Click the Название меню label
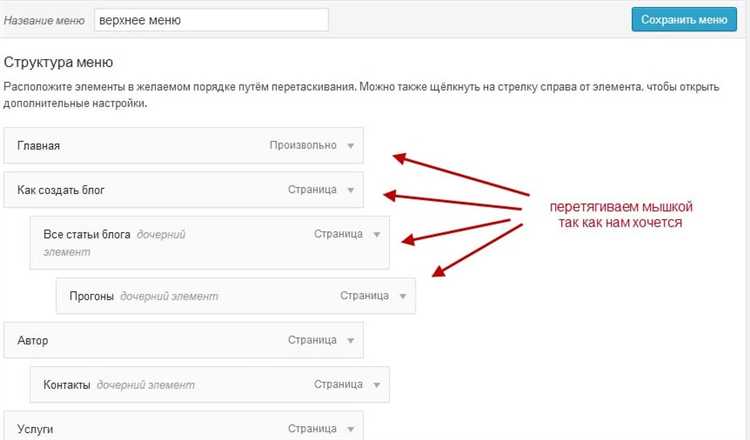 44,21
